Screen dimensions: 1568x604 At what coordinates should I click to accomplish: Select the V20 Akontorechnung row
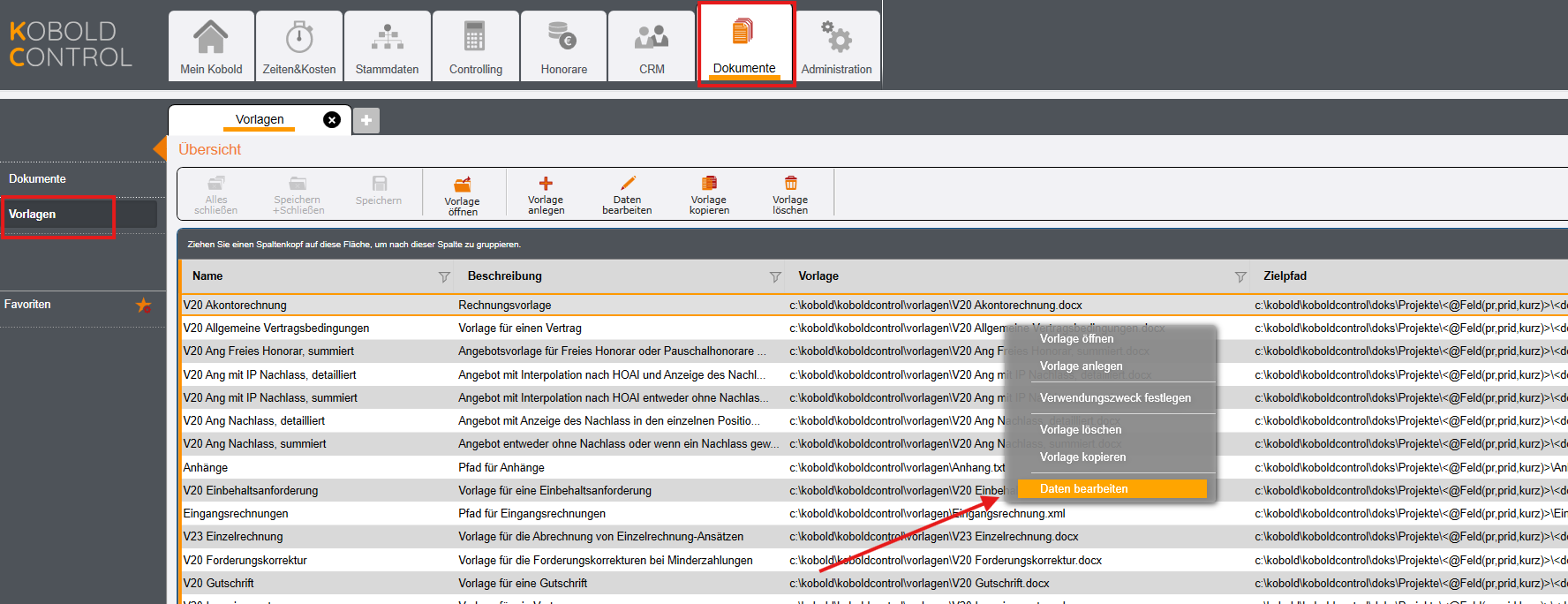tap(235, 306)
